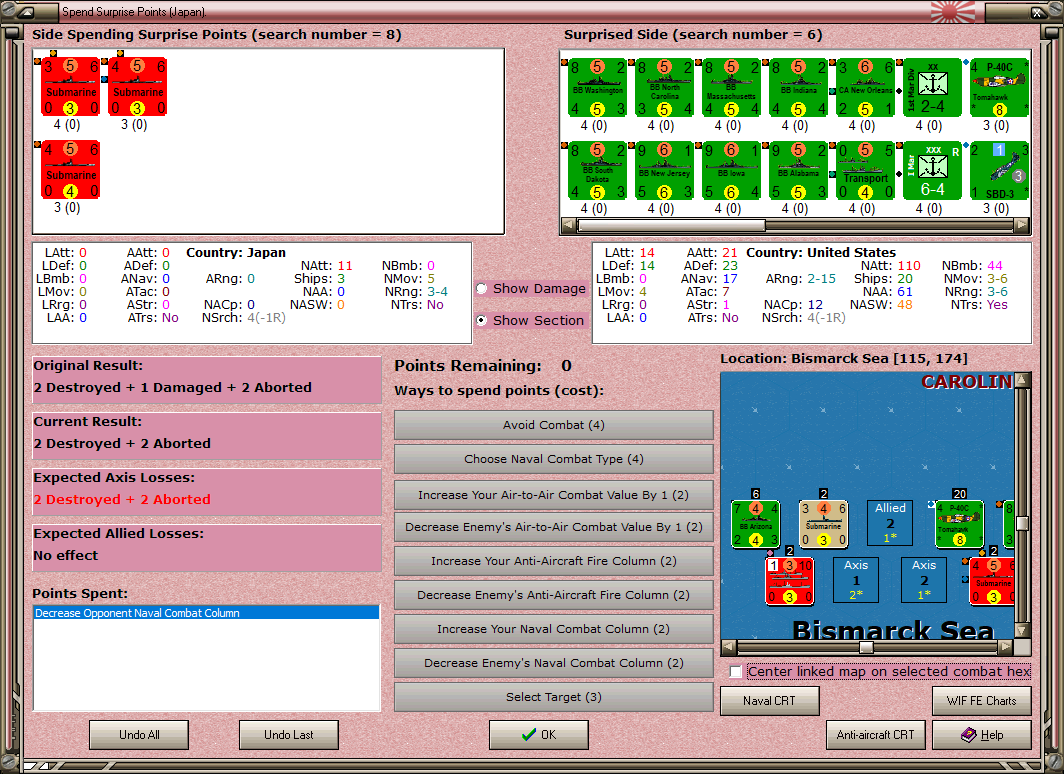1064x774 pixels.
Task: Click P-40C Tomahawk counter on the map
Action: click(960, 524)
